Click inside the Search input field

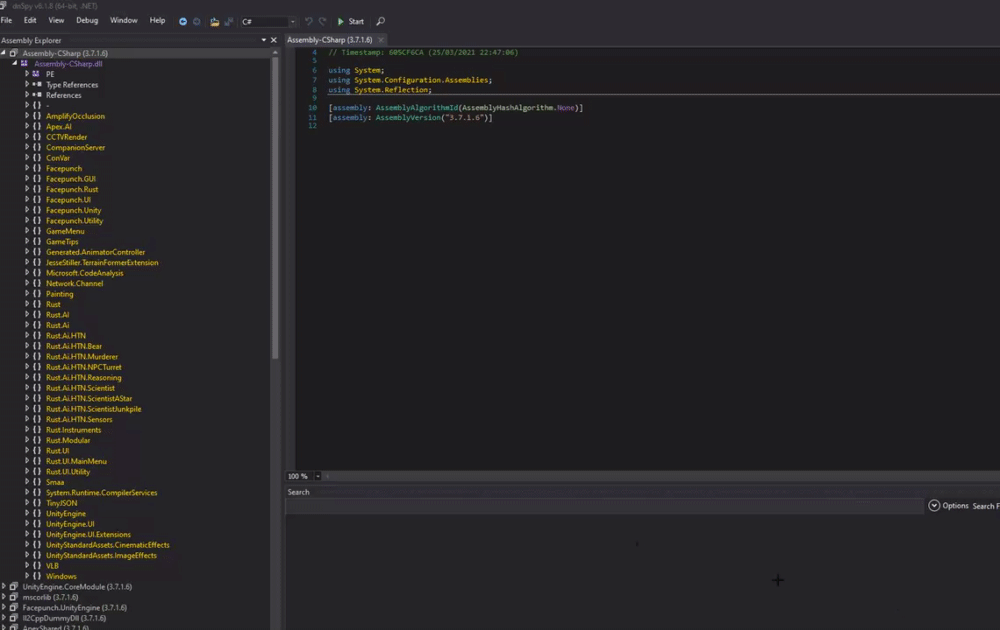600,506
